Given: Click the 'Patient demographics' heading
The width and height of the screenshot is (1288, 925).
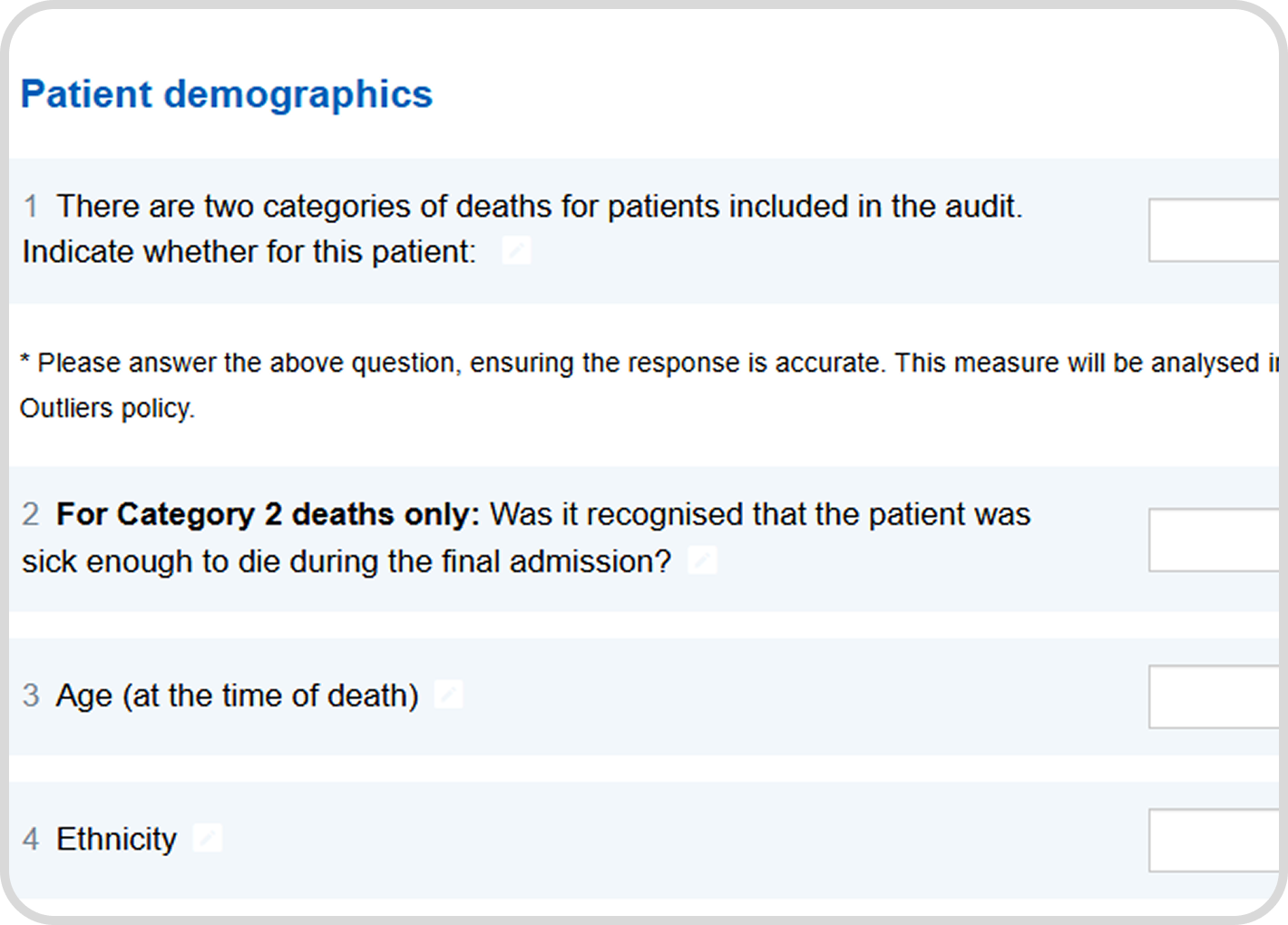Looking at the screenshot, I should click(x=227, y=94).
